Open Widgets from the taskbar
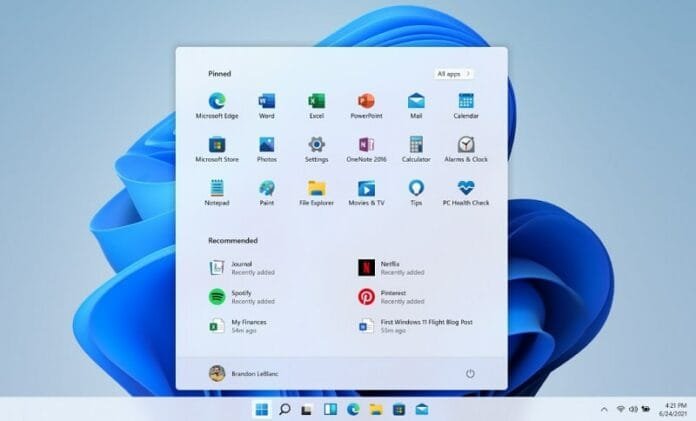Screen dimensions: 696x421 pyautogui.click(x=330, y=409)
